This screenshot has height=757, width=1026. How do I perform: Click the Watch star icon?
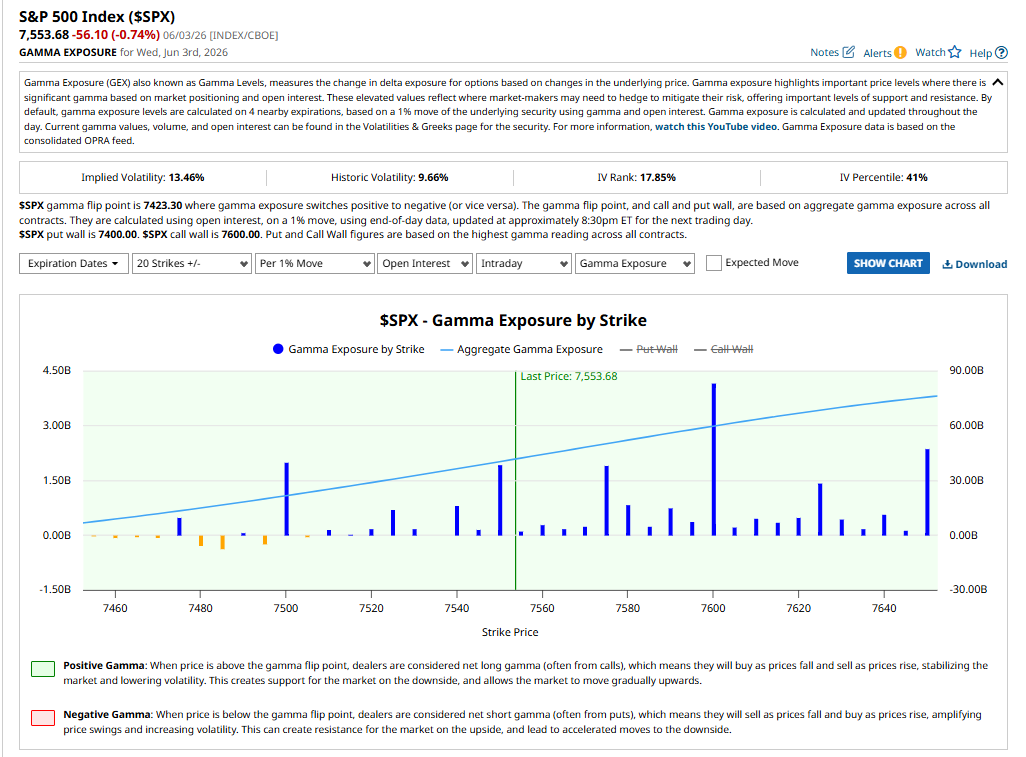coord(955,52)
